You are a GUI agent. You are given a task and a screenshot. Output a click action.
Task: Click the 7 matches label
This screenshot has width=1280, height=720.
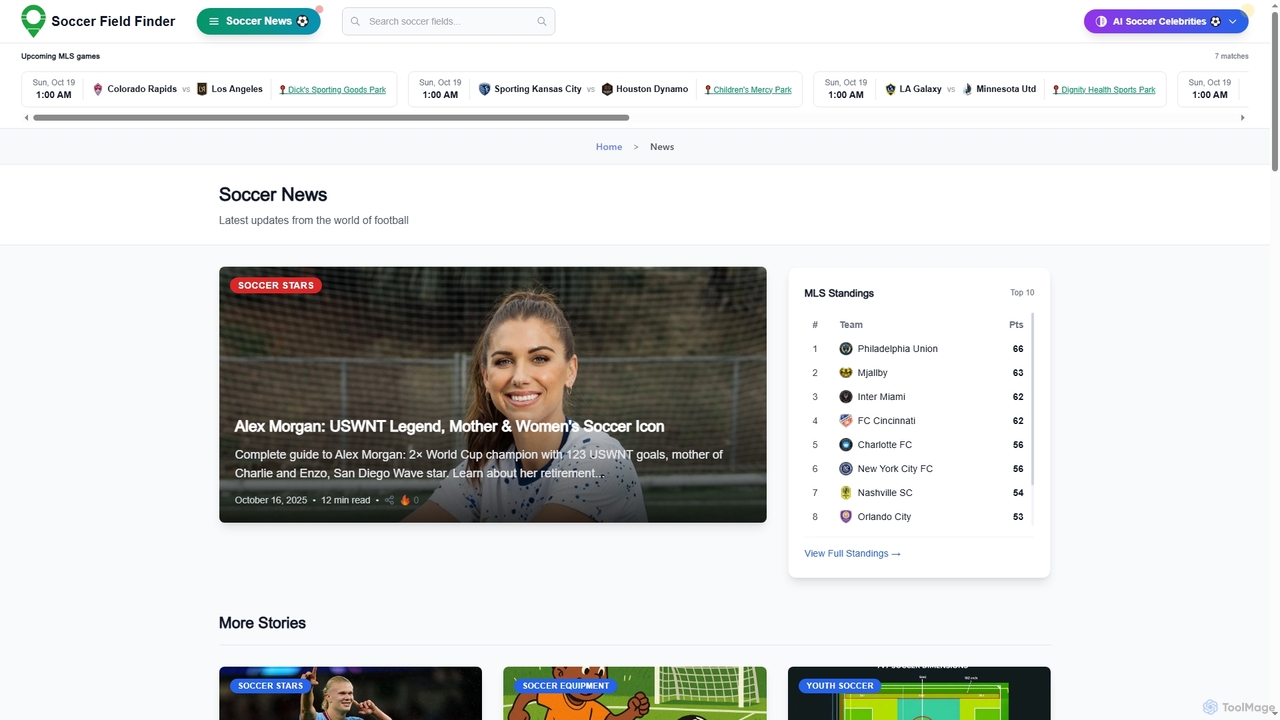click(1232, 56)
